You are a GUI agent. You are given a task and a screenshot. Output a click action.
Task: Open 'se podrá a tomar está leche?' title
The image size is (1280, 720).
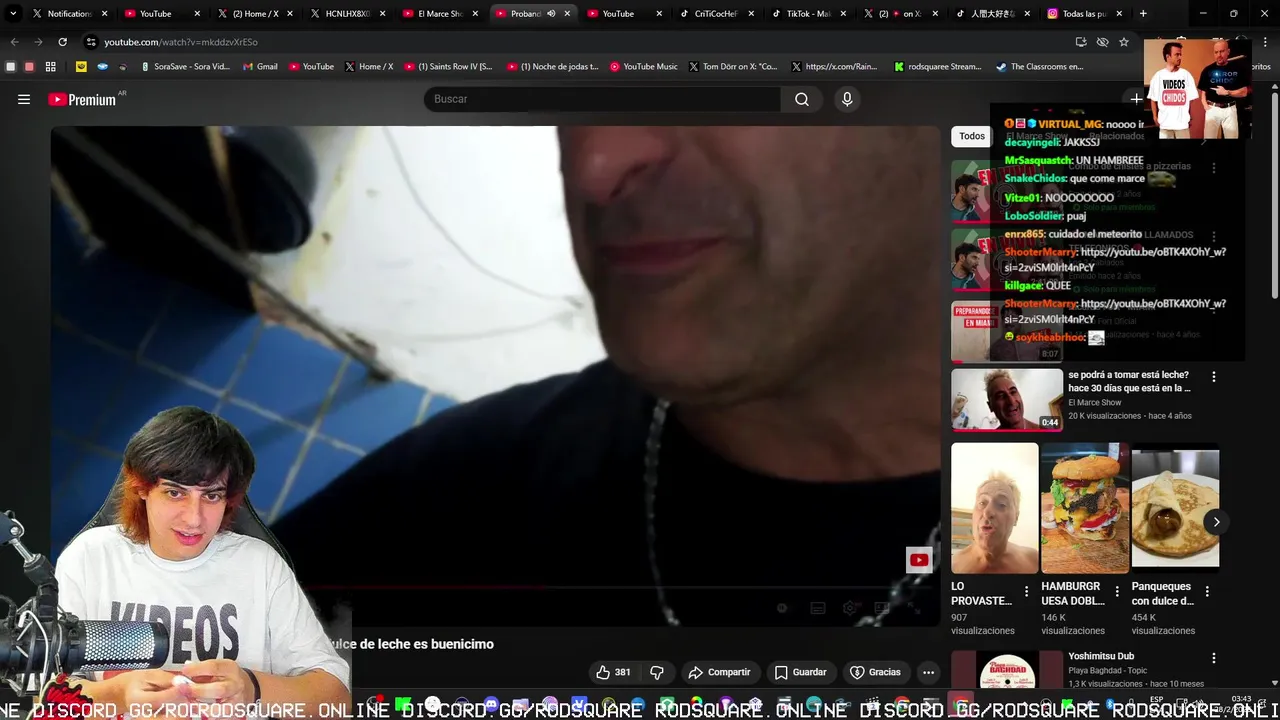tap(1129, 381)
